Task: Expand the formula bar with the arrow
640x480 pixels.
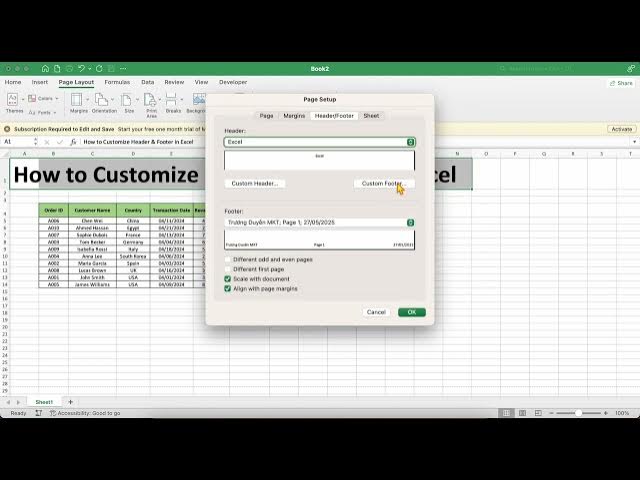Action: [634, 142]
